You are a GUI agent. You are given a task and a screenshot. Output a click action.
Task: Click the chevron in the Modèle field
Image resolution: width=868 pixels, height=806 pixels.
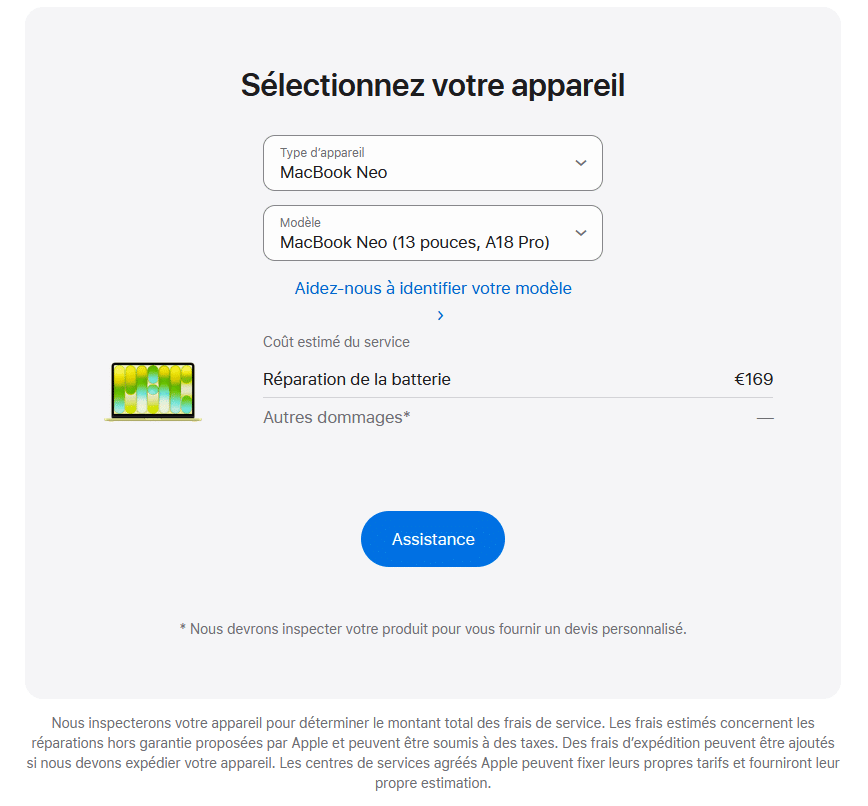tap(579, 233)
